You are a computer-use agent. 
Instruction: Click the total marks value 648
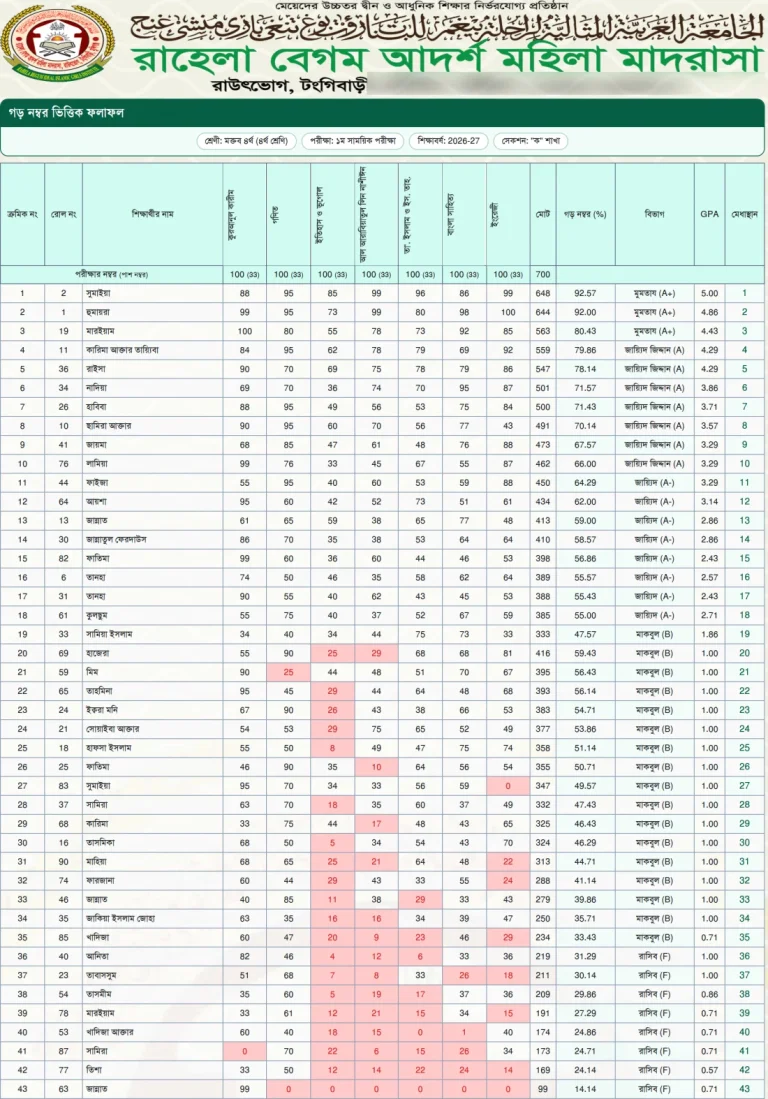[543, 293]
